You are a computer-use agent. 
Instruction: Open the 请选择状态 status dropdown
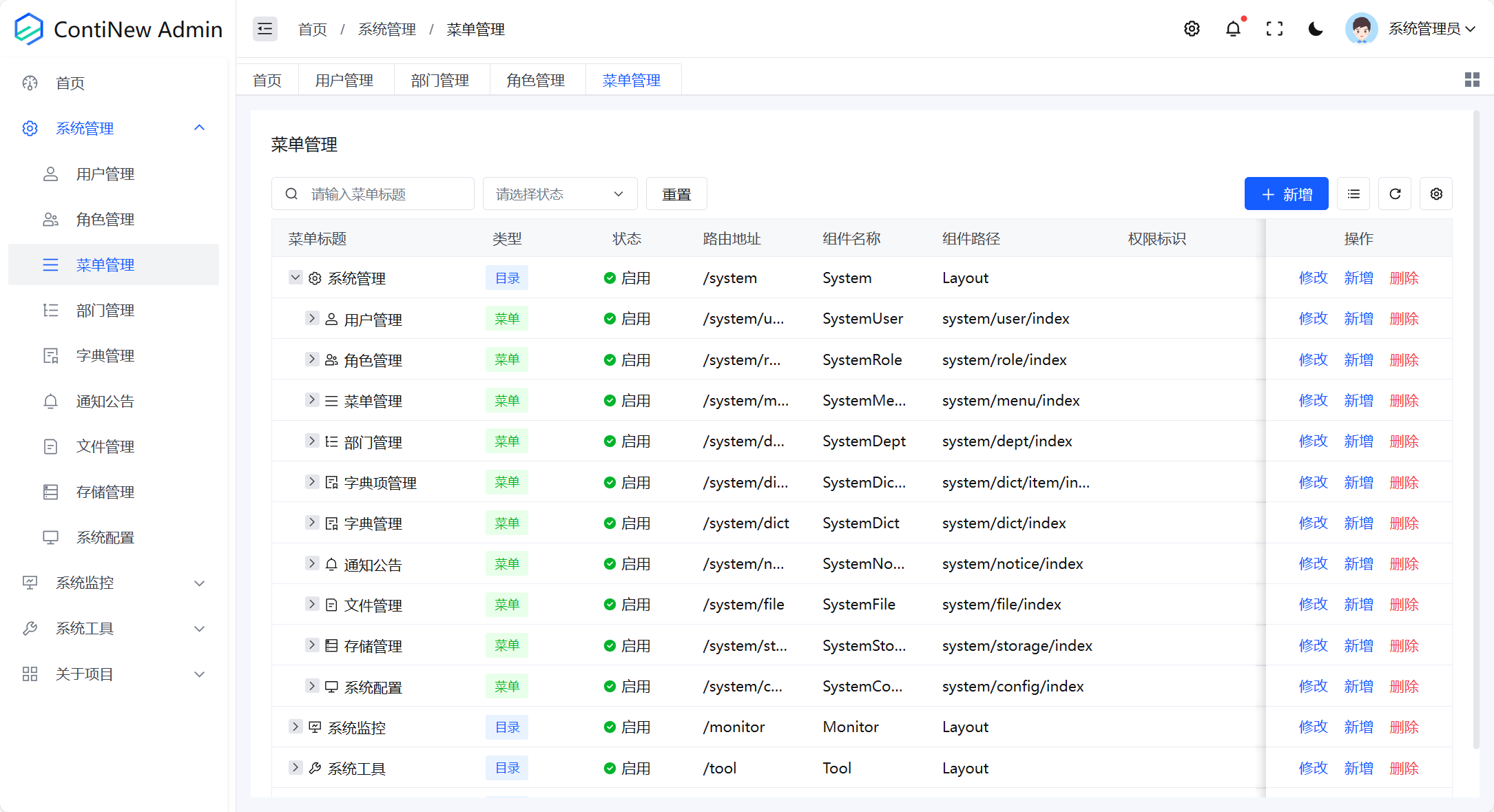[x=559, y=194]
